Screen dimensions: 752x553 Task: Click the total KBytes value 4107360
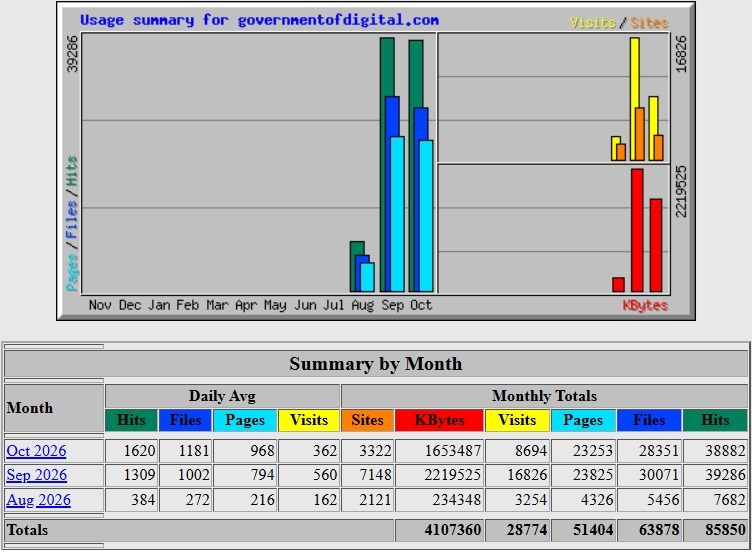tap(452, 530)
